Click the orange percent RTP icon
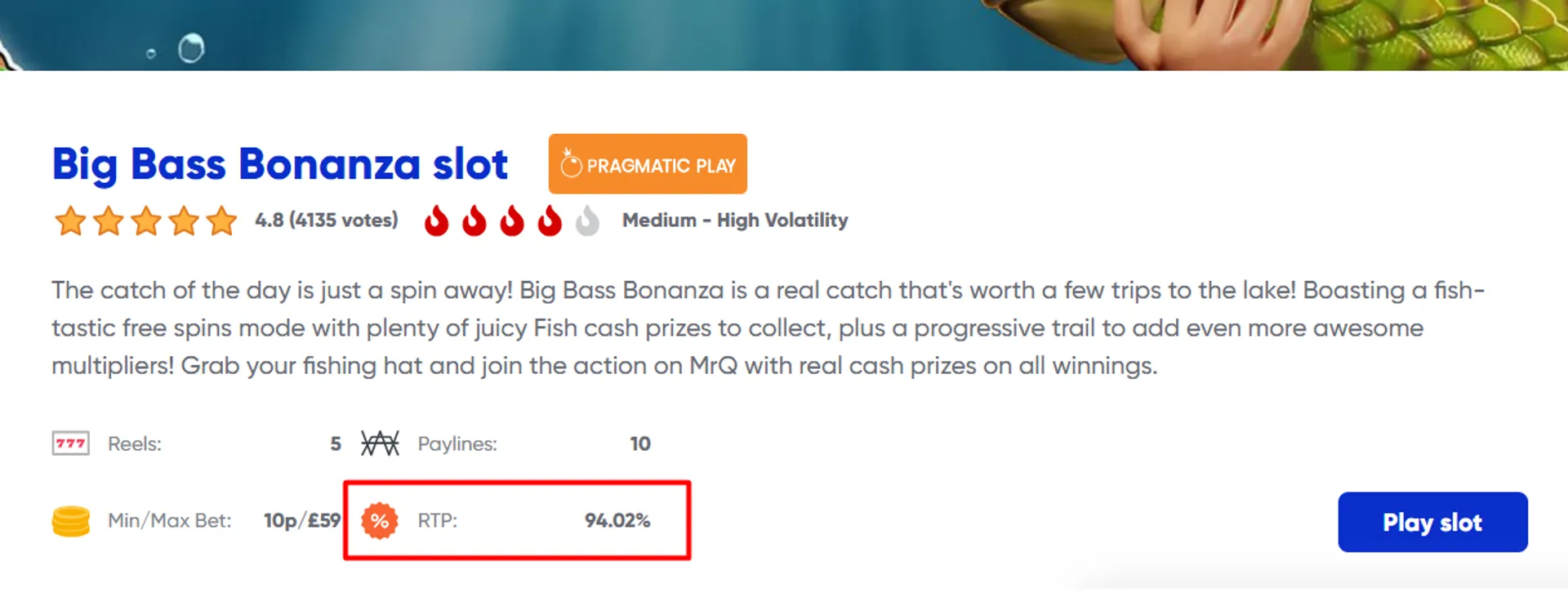The width and height of the screenshot is (1568, 592). click(380, 521)
